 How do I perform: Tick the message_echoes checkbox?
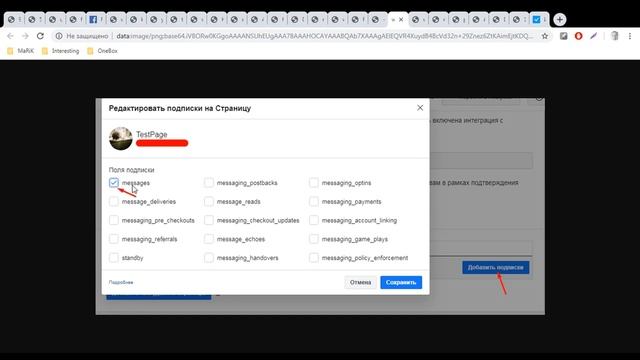point(209,239)
